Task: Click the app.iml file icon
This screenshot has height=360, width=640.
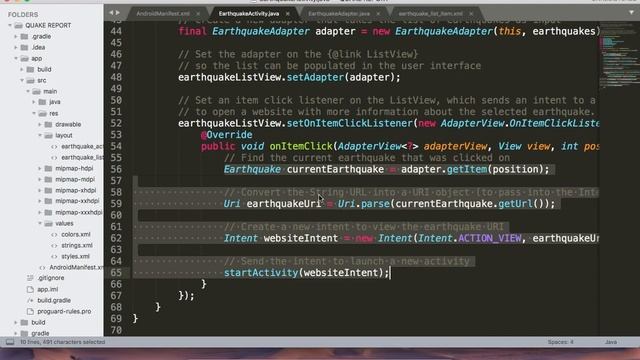Action: click(x=30, y=289)
